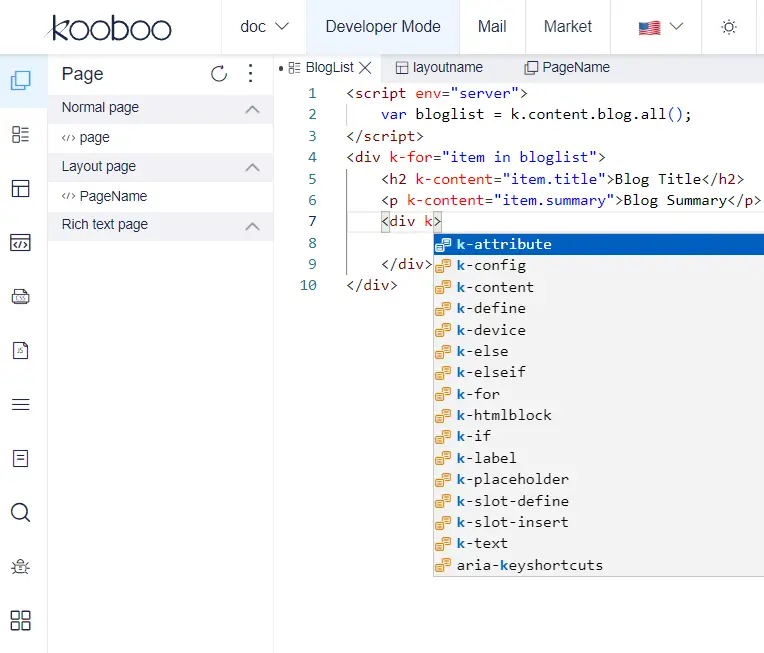Switch to the layoutname tab
Screen dimensions: 764x653
coord(439,68)
